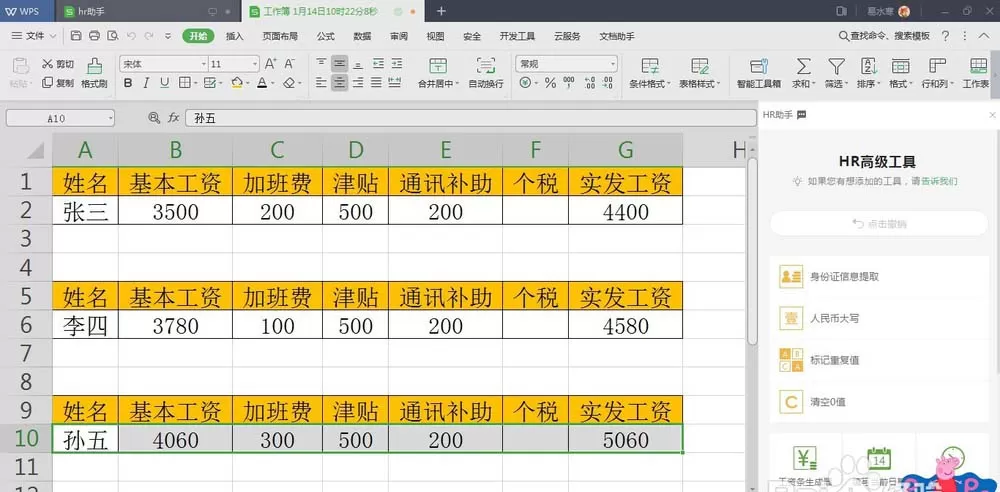This screenshot has height=492, width=1000.
Task: Select the Format Painter (格式刷) tool
Action: [94, 73]
